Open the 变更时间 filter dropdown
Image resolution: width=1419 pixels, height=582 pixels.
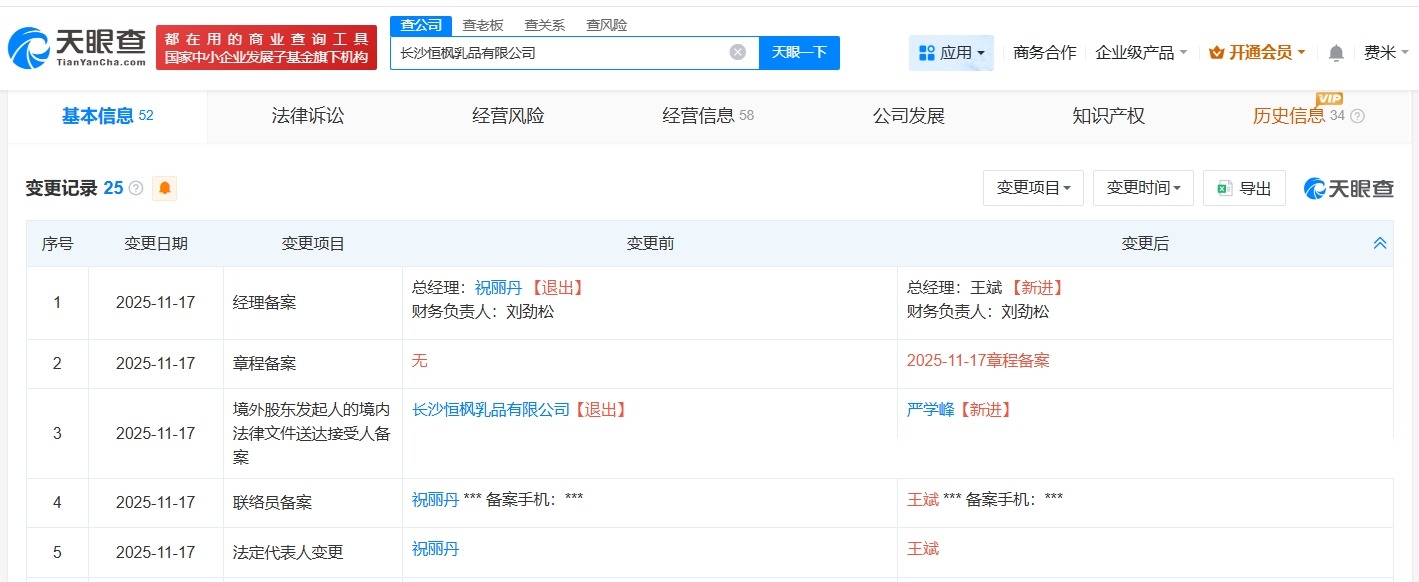pos(1143,188)
